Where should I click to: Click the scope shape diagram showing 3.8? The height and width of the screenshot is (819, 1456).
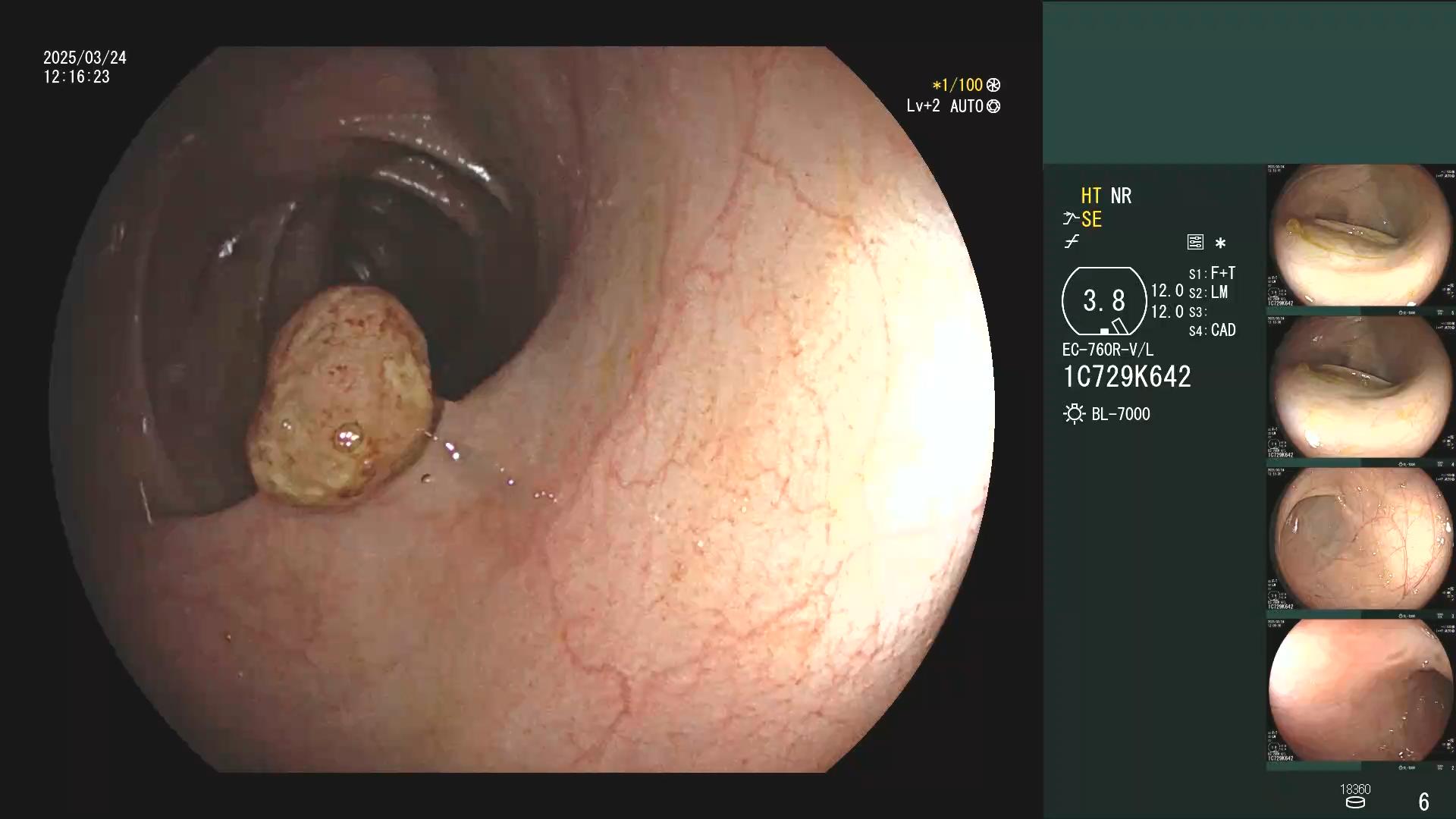[x=1104, y=301]
